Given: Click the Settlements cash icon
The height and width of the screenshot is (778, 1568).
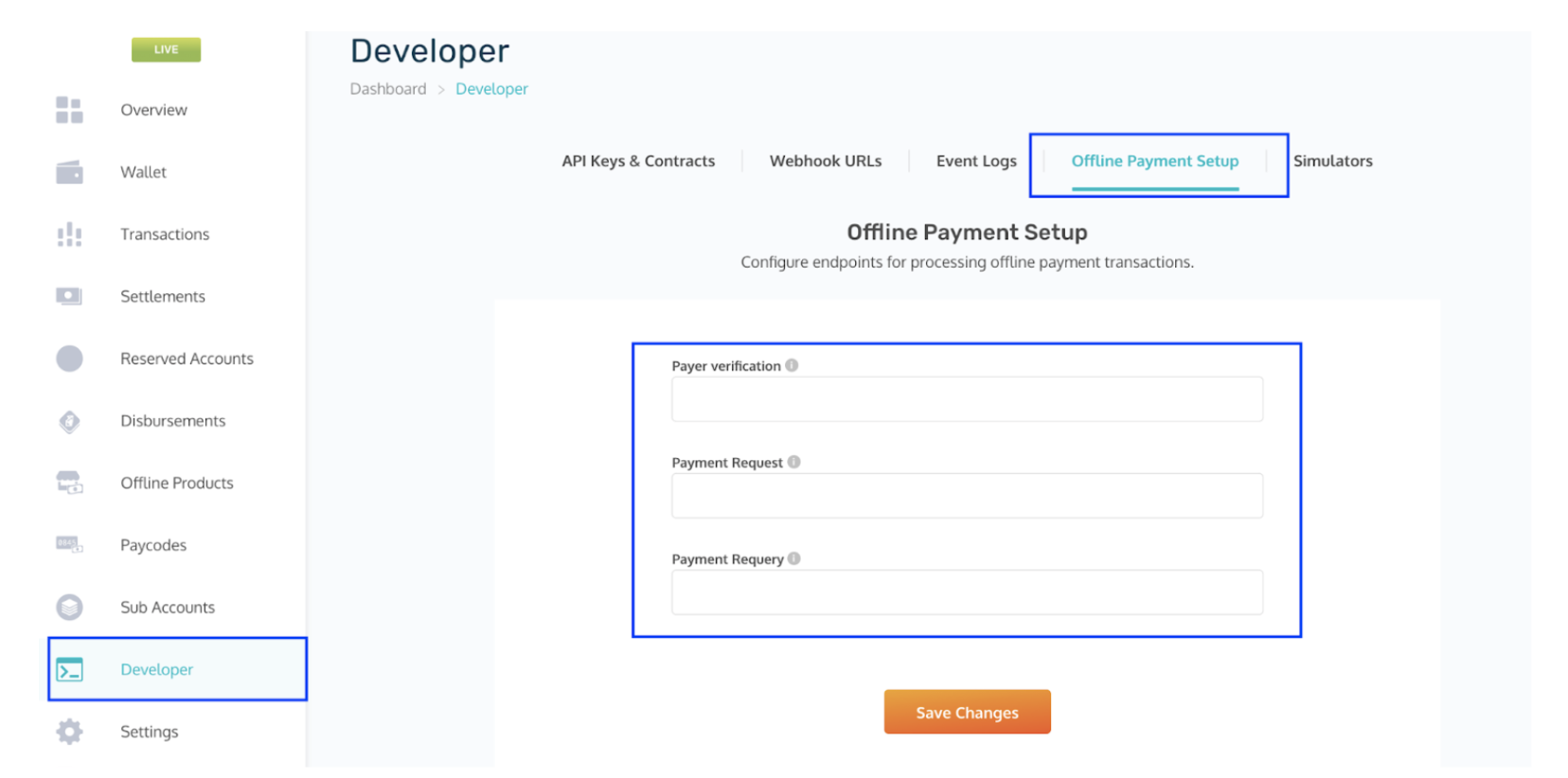Looking at the screenshot, I should (69, 296).
